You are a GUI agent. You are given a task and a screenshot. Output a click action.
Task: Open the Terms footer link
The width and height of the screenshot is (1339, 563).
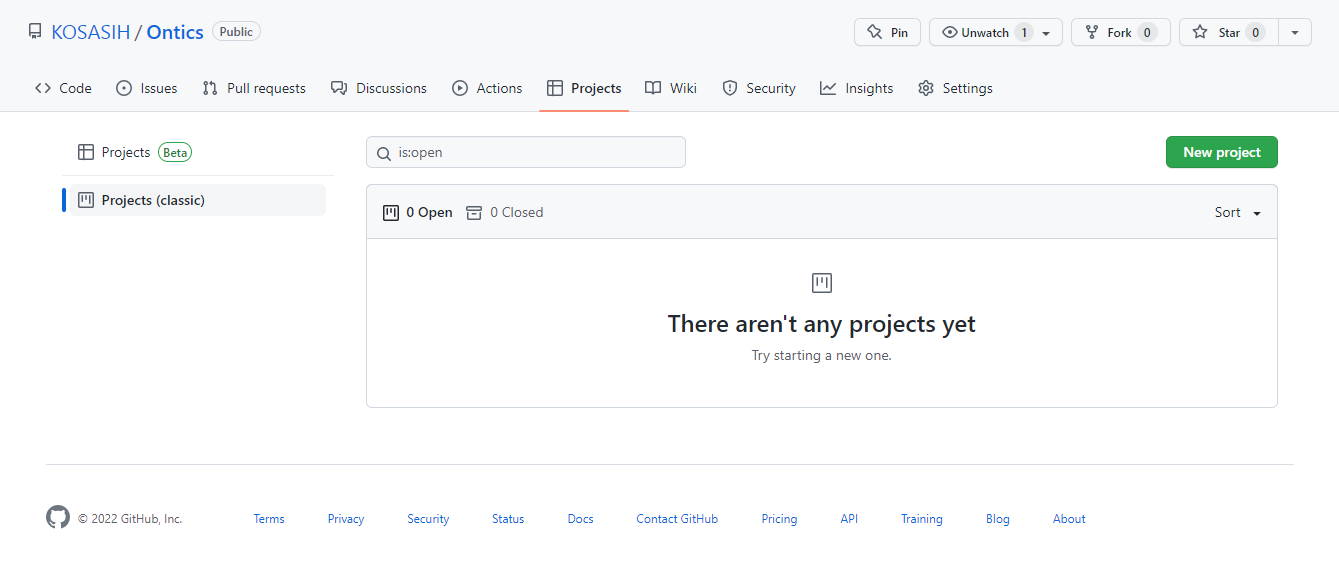(269, 519)
